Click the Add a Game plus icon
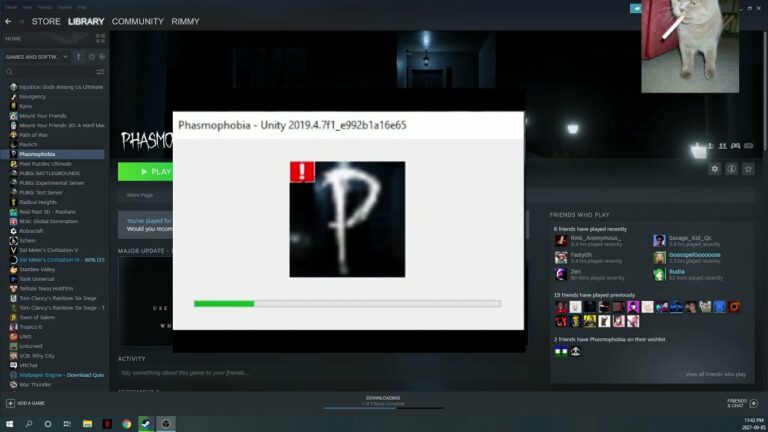Screen dimensions: 768x432 [x=10, y=403]
